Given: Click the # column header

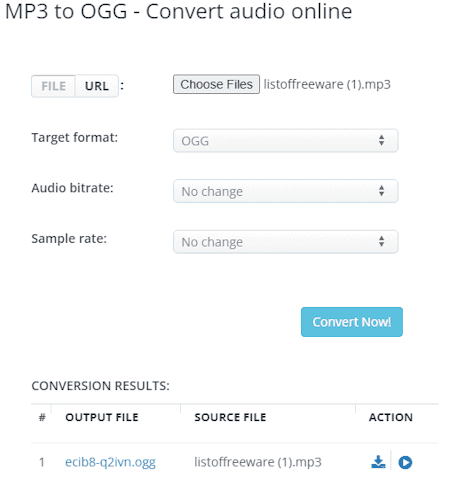Looking at the screenshot, I should [x=42, y=417].
